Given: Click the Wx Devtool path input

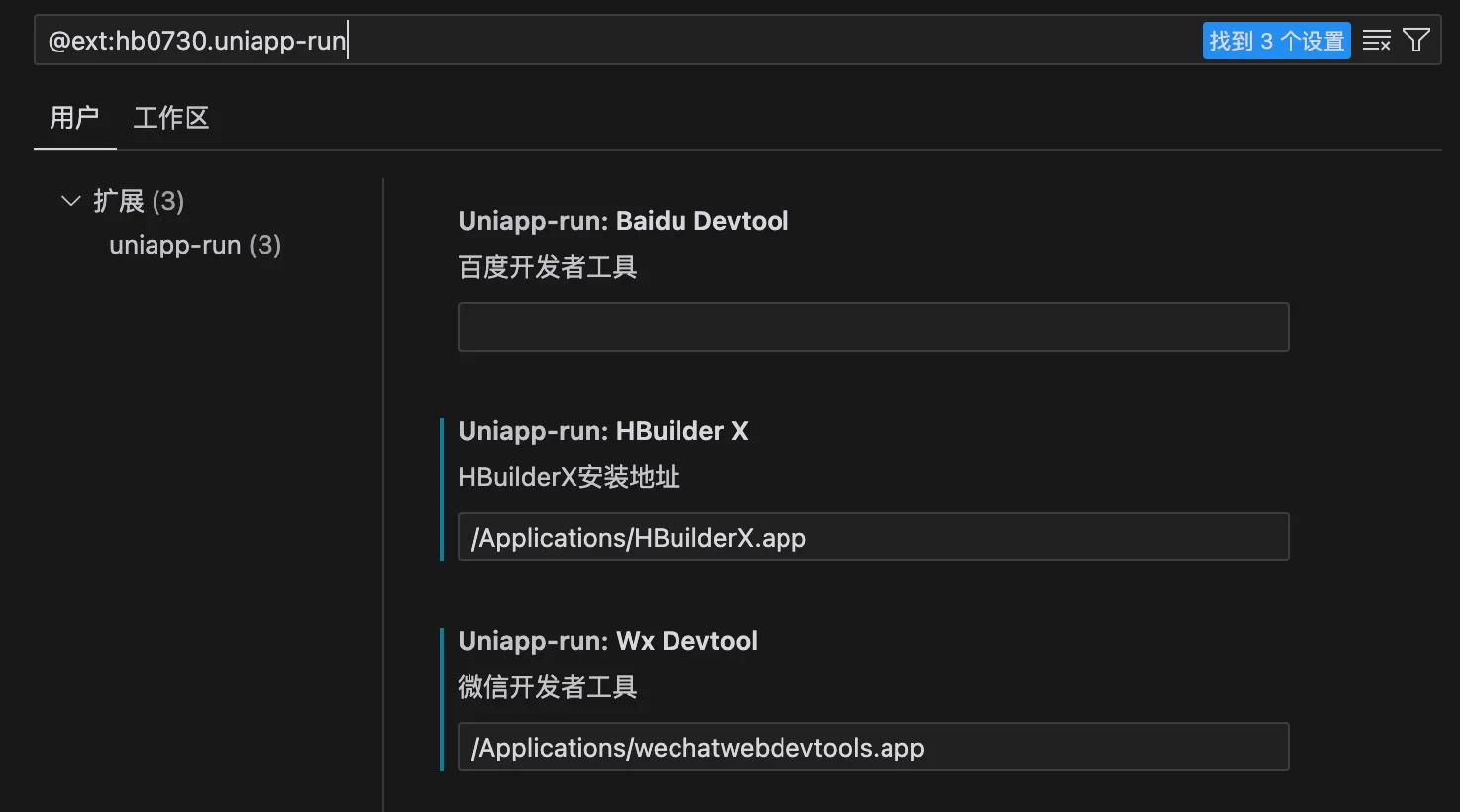Looking at the screenshot, I should coord(873,747).
